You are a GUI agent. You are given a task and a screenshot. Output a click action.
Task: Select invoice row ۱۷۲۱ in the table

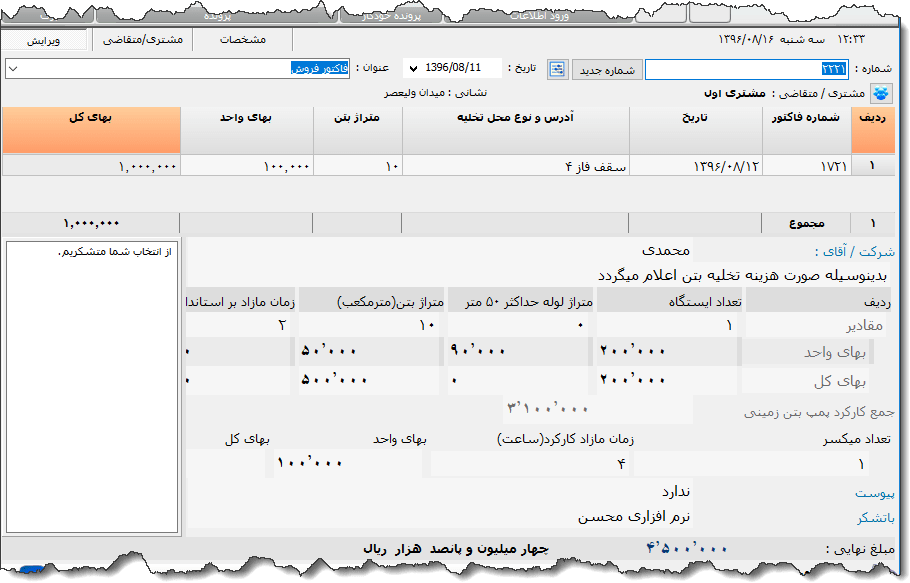(x=820, y=166)
